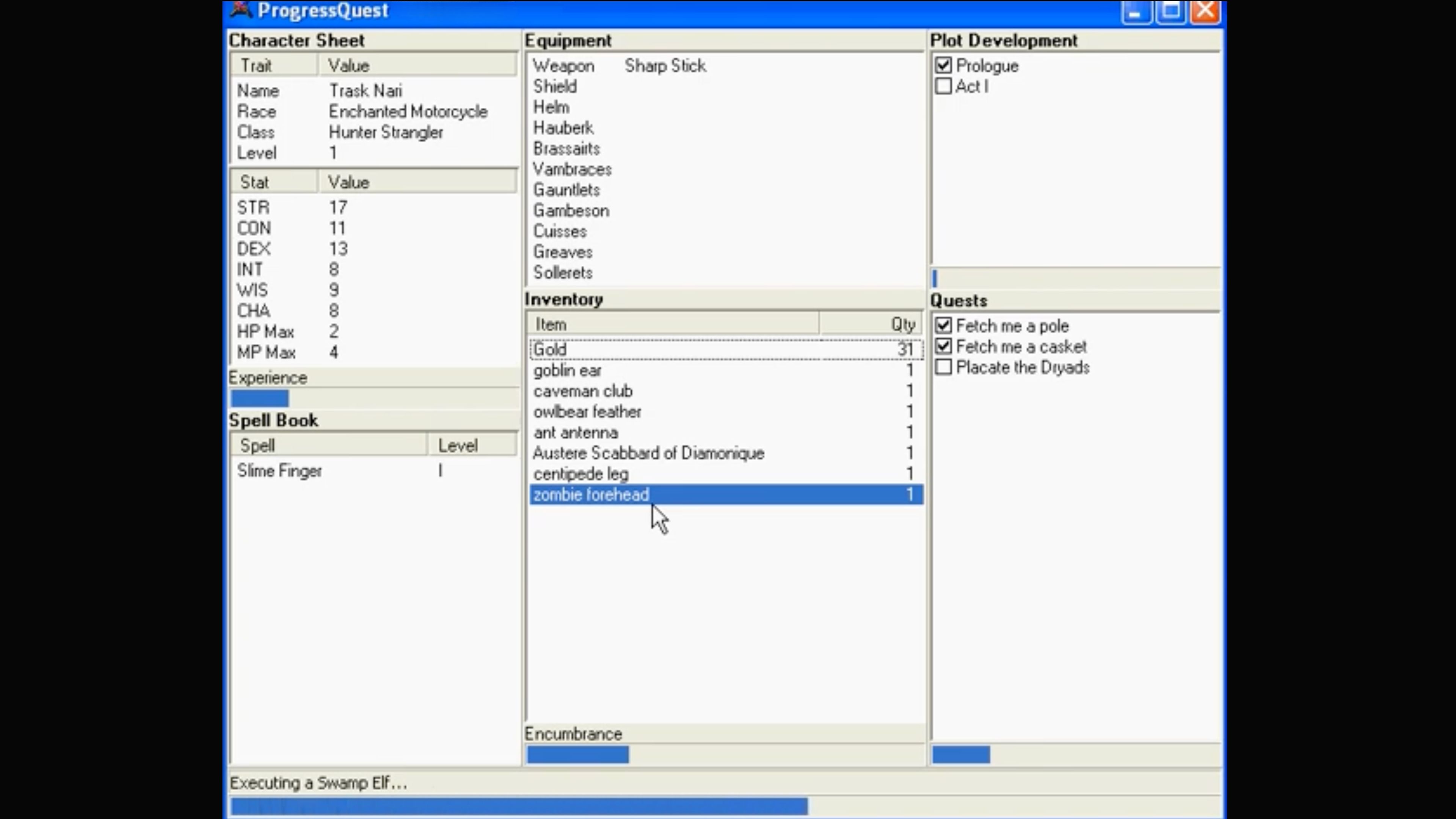Select the Gold inventory row
Viewport: 1456px width, 819px height.
point(726,349)
